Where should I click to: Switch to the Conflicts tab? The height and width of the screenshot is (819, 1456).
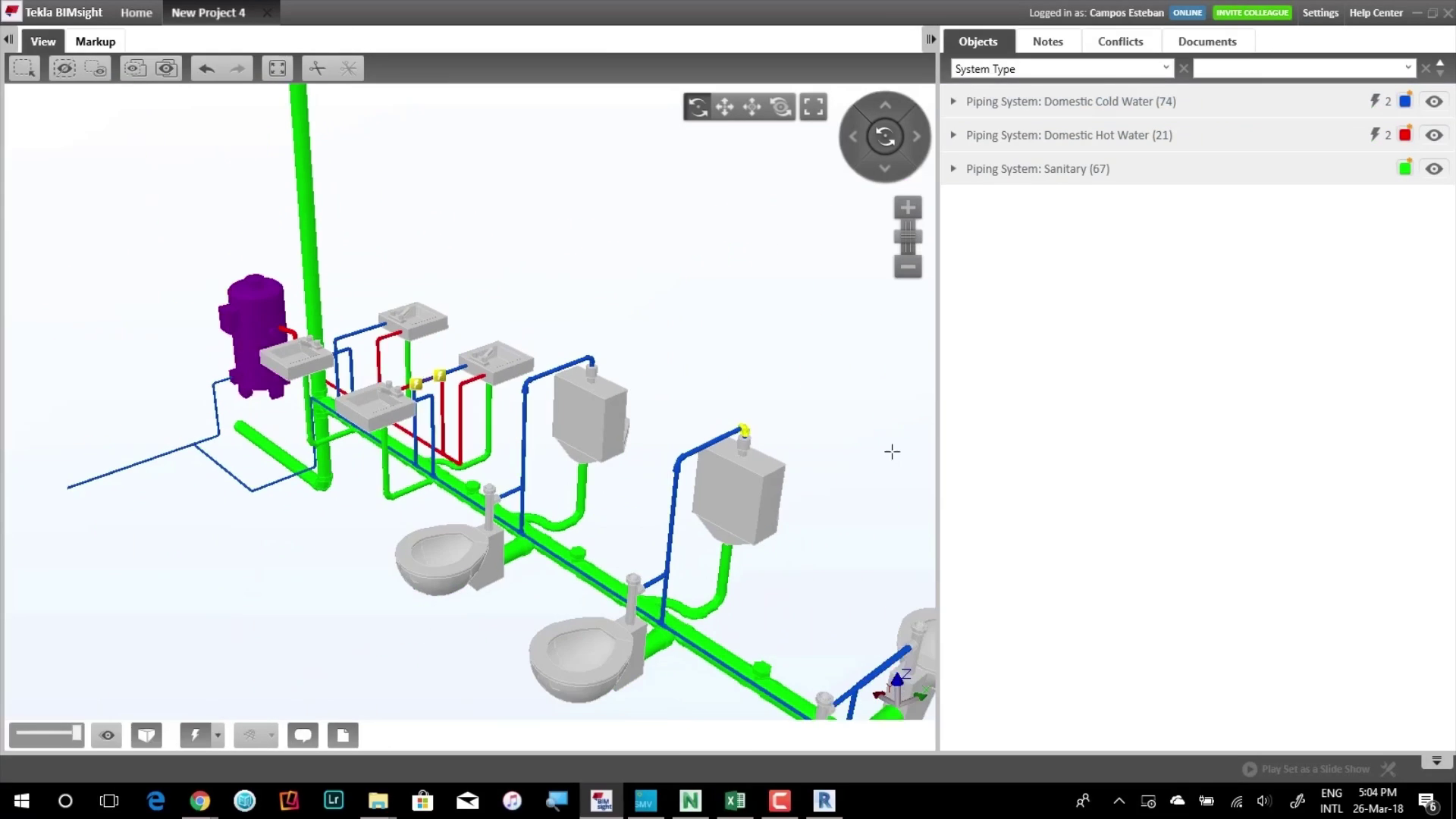click(1120, 42)
